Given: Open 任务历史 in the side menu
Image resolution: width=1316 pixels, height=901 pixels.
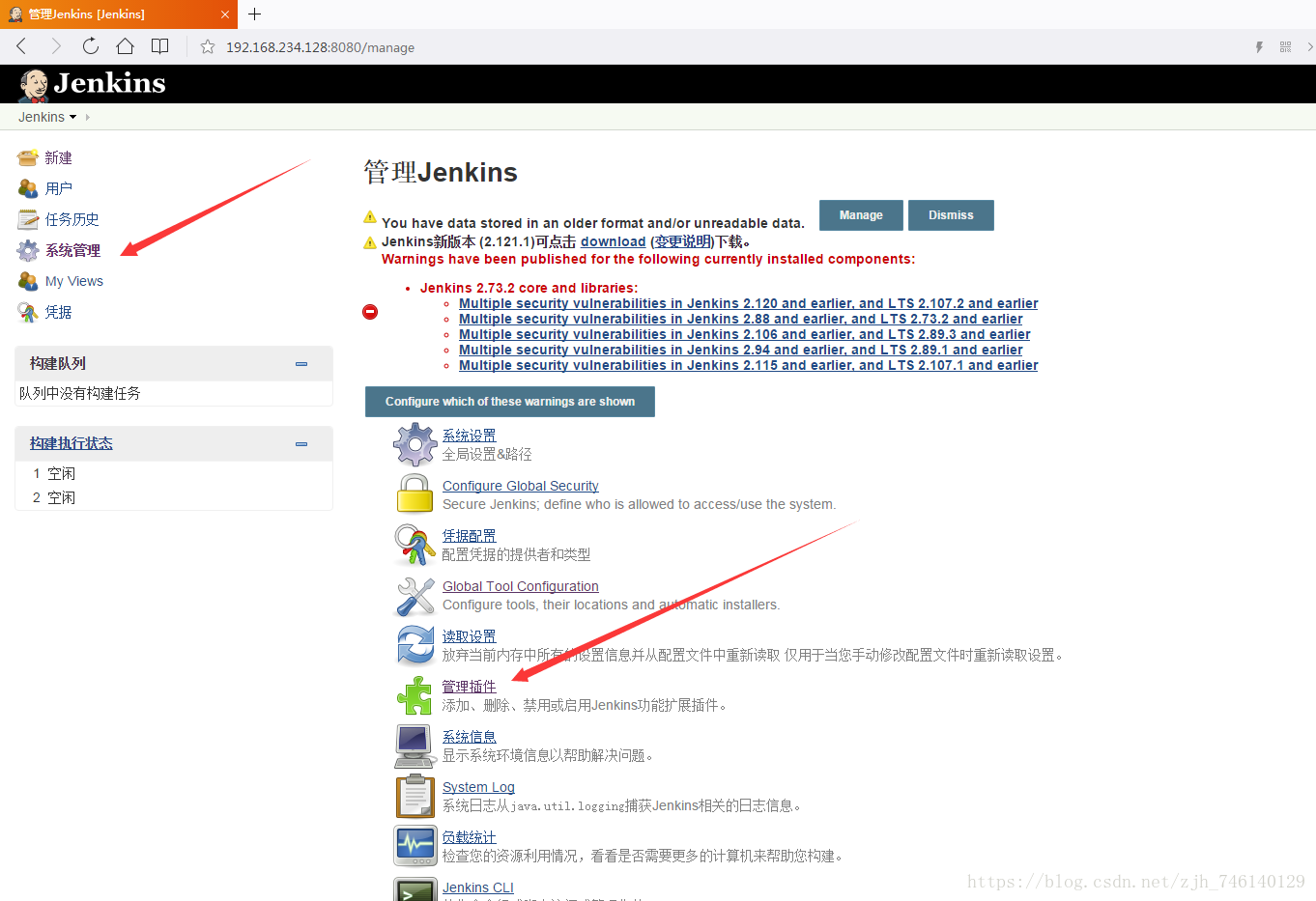Looking at the screenshot, I should pyautogui.click(x=72, y=219).
